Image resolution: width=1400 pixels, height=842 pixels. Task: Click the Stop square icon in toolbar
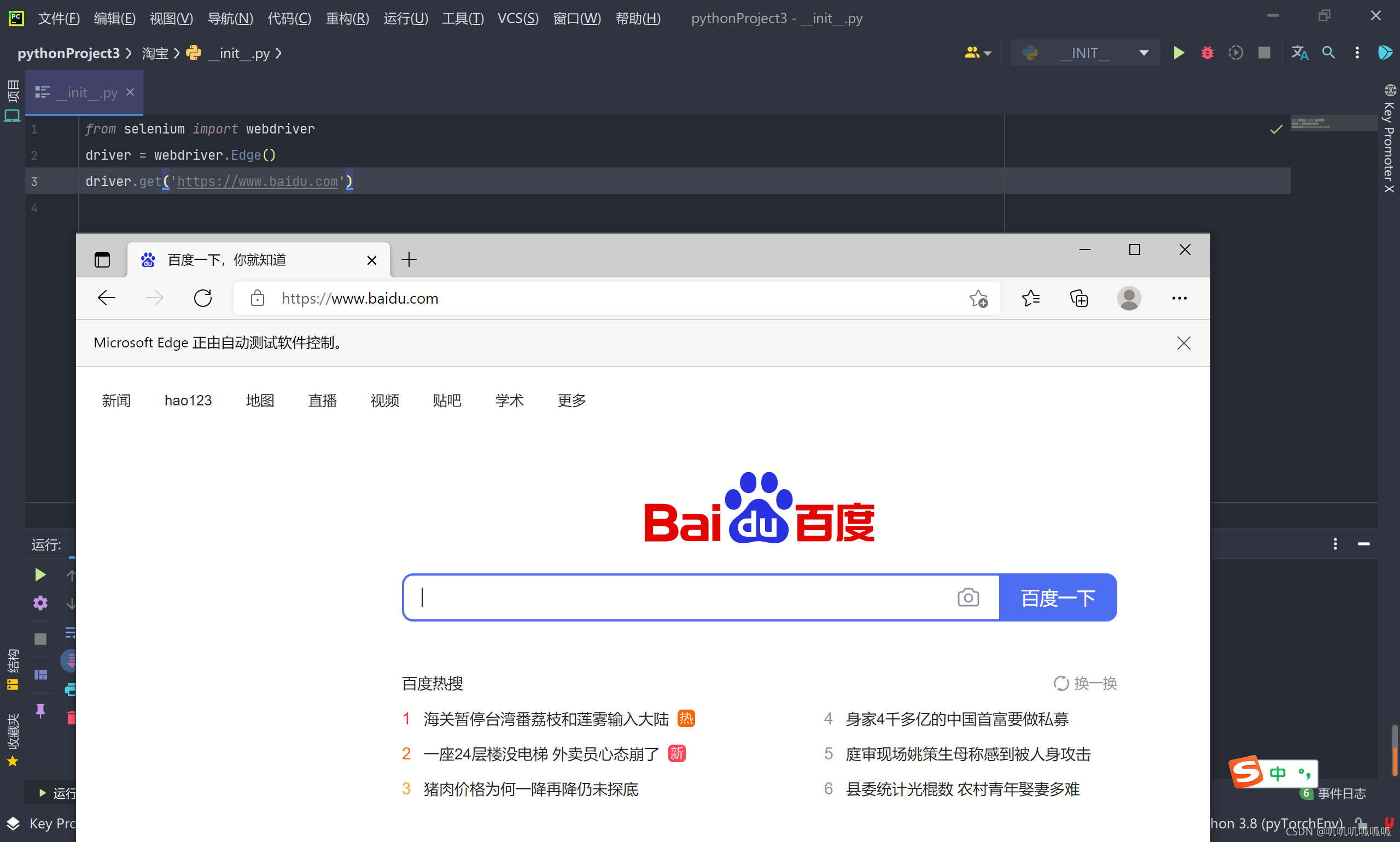pos(1264,53)
